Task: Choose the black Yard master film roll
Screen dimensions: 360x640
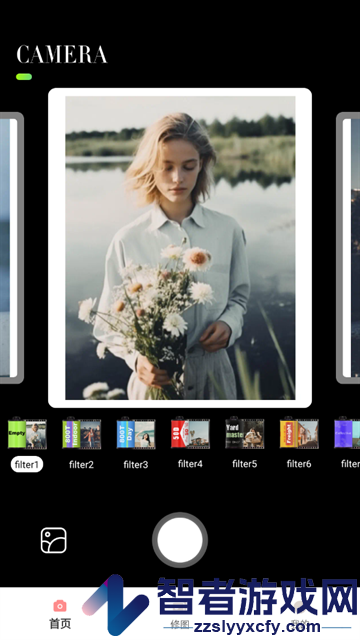Action: [244, 433]
